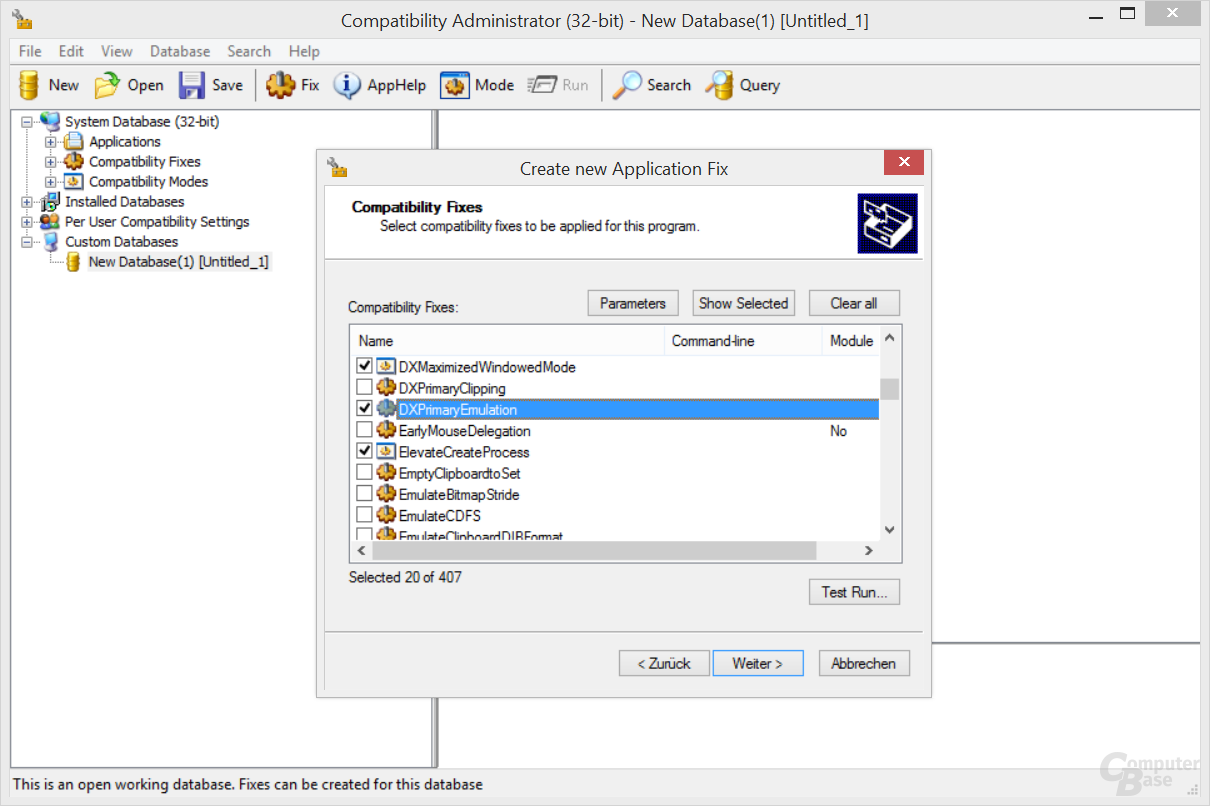This screenshot has height=806, width=1210.
Task: Uncheck the ElevateCreateProcess checkbox
Action: coord(365,451)
